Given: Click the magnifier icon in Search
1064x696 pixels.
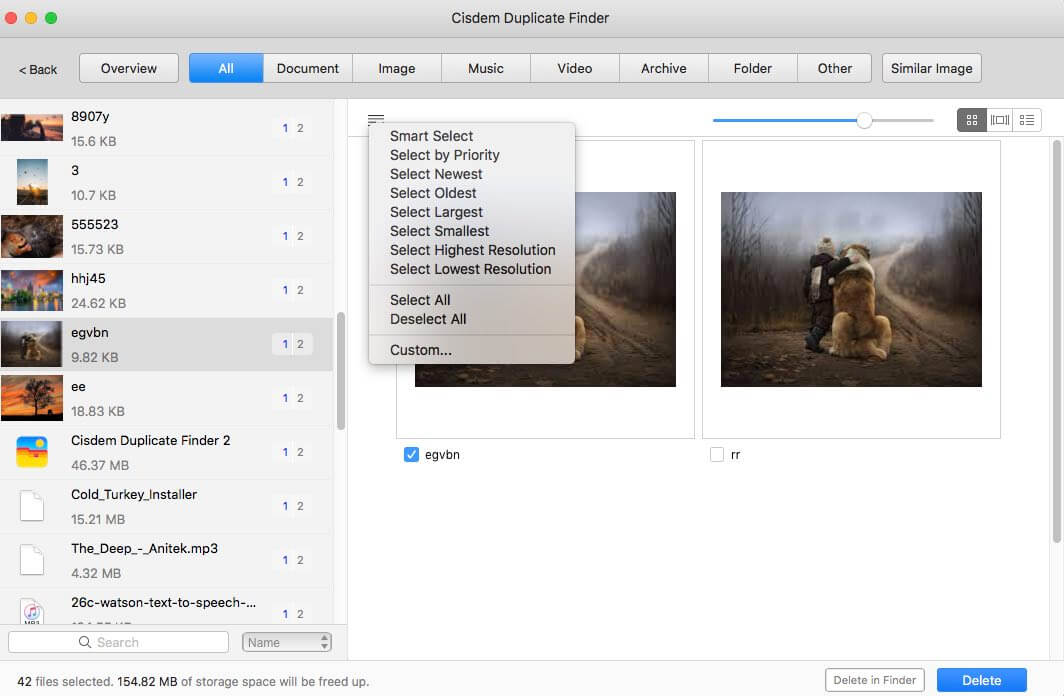Looking at the screenshot, I should click(x=85, y=642).
